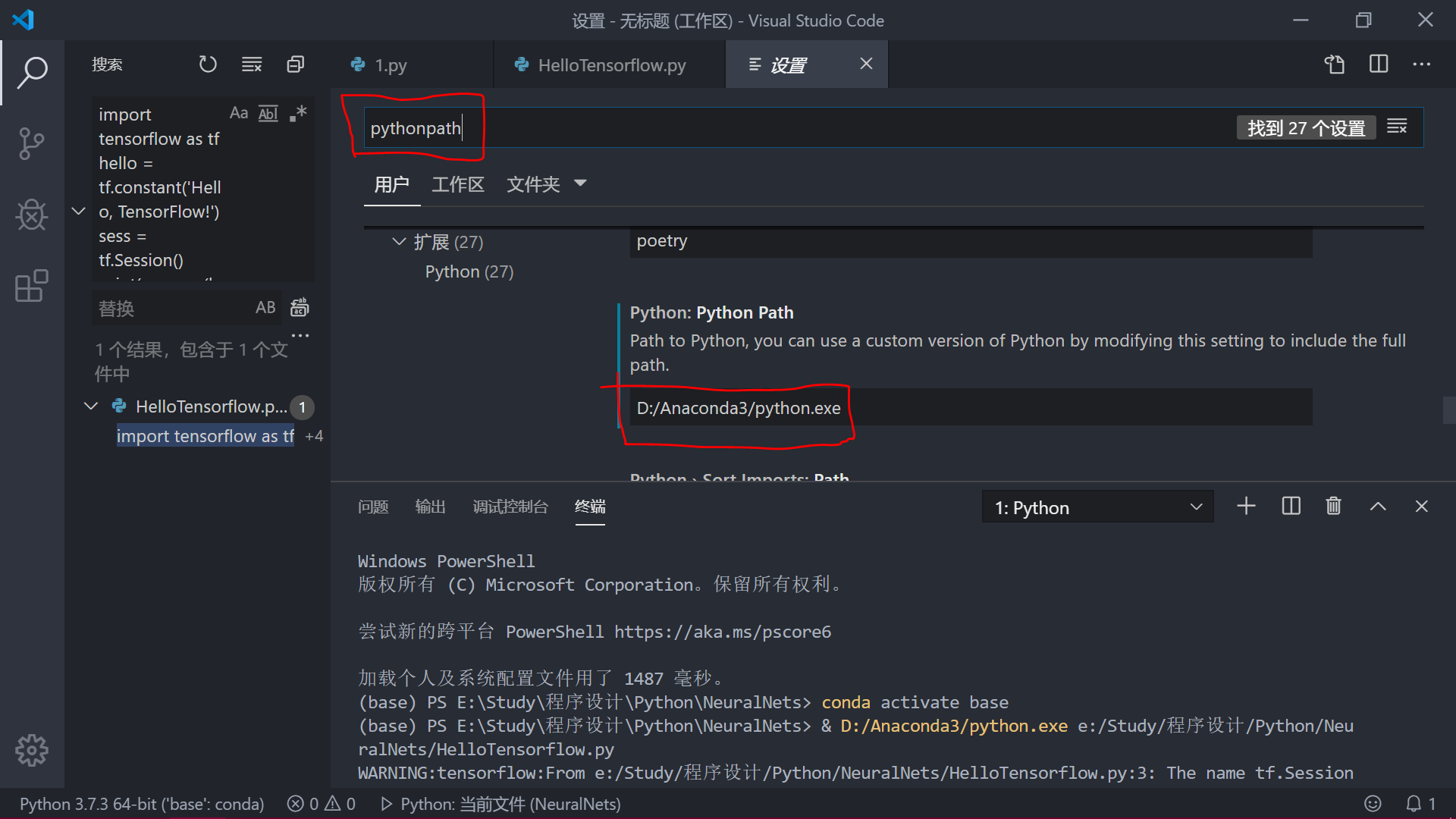Click Python interpreter in status bar

(x=142, y=804)
